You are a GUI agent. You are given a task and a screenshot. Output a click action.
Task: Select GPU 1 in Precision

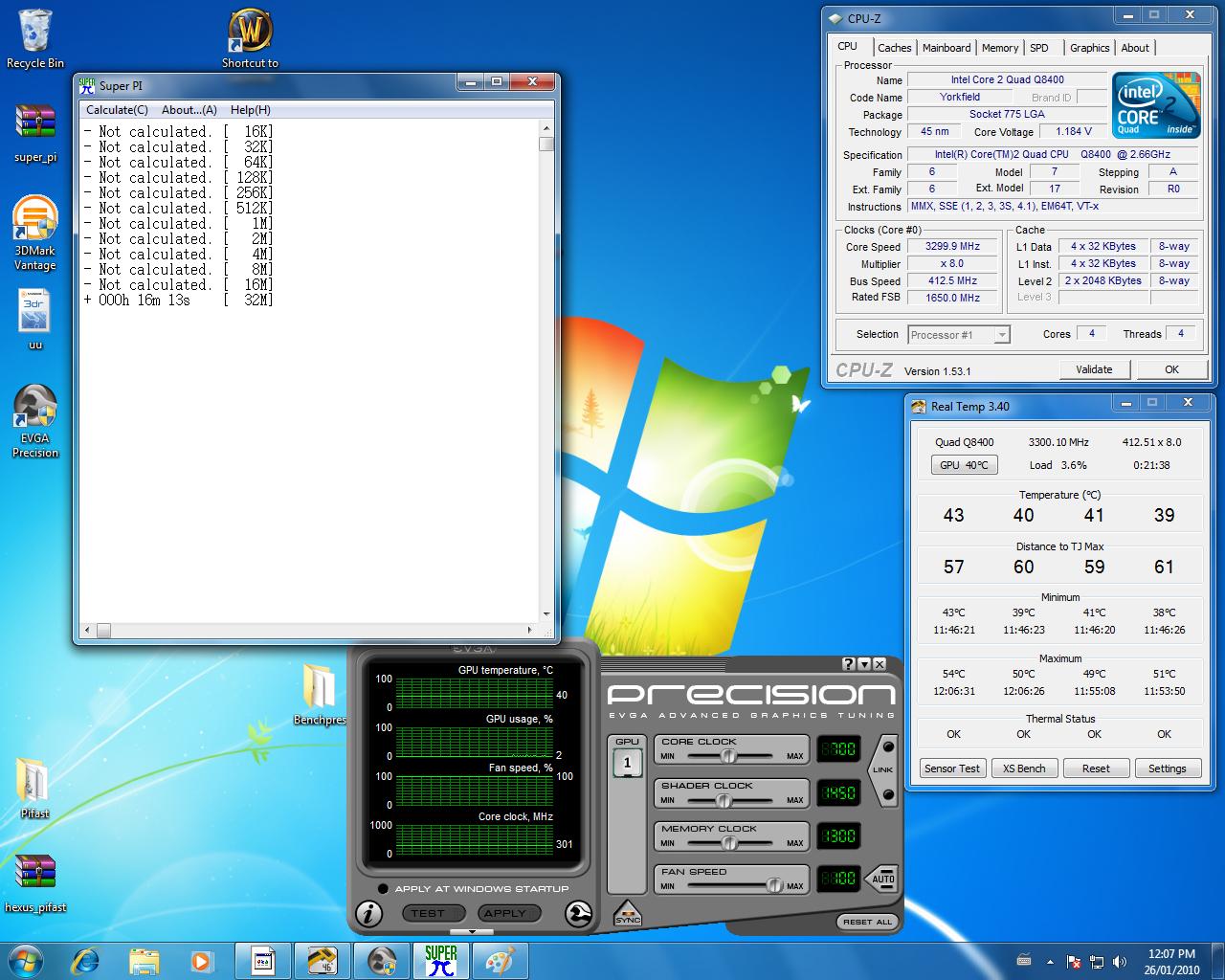pos(628,763)
